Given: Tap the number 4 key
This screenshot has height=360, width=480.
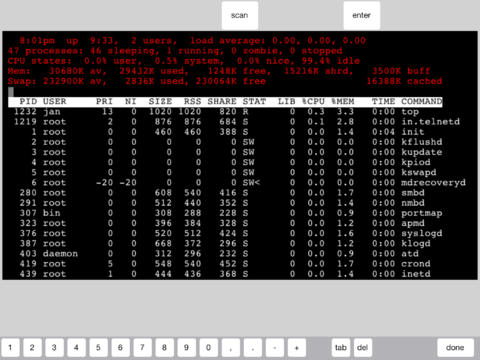Looking at the screenshot, I should click(76, 348).
